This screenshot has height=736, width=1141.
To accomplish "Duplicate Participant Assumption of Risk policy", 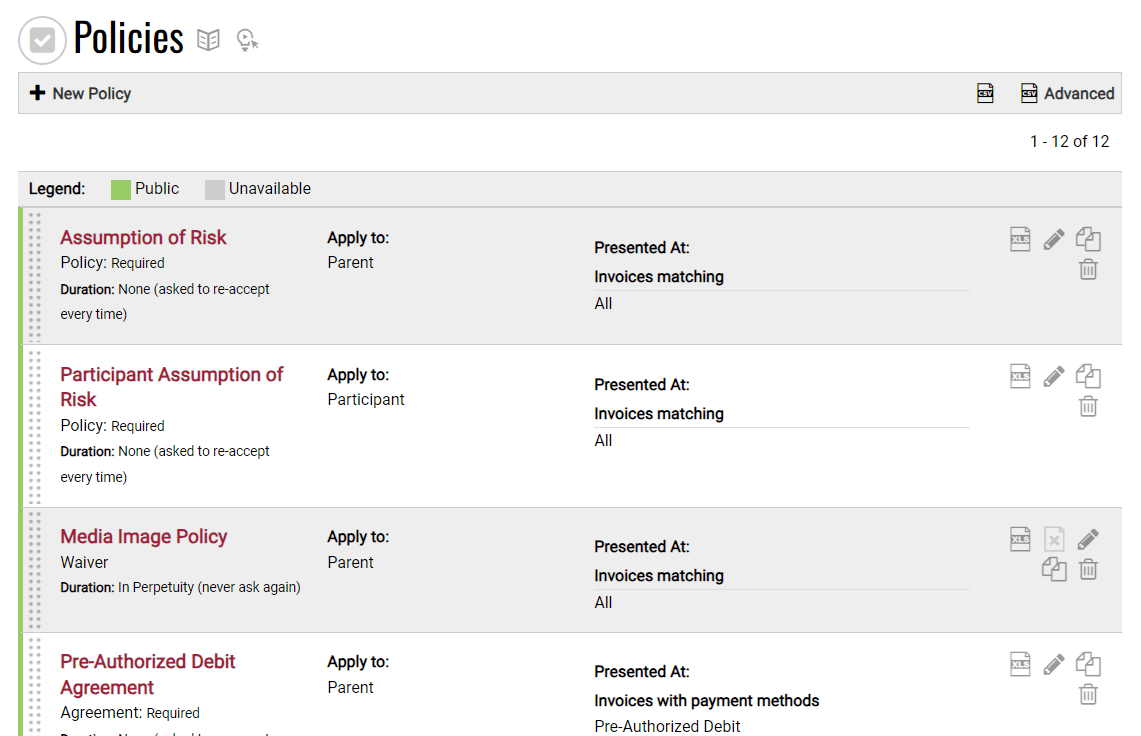I will 1089,376.
